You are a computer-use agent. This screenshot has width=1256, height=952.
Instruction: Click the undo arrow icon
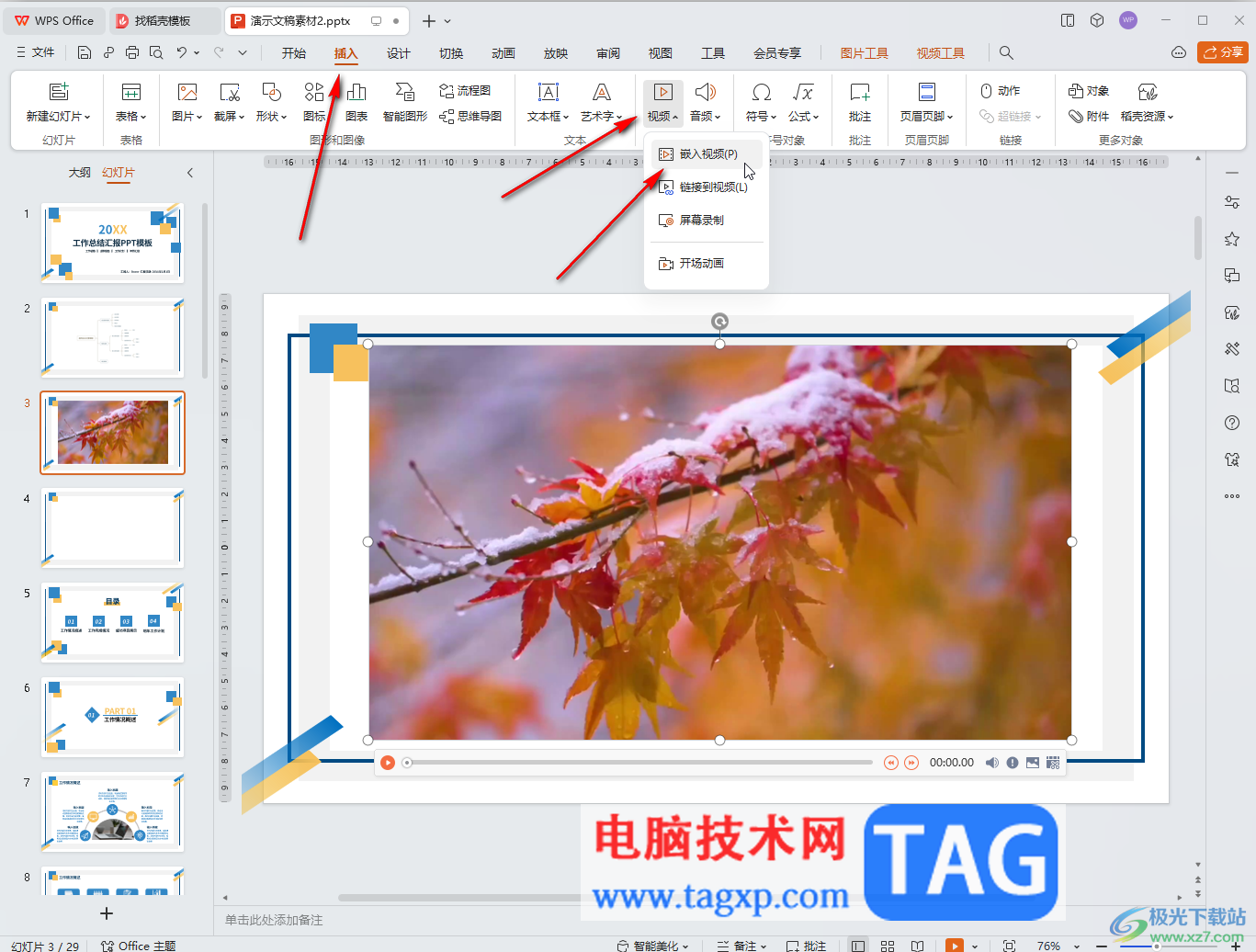[x=182, y=52]
